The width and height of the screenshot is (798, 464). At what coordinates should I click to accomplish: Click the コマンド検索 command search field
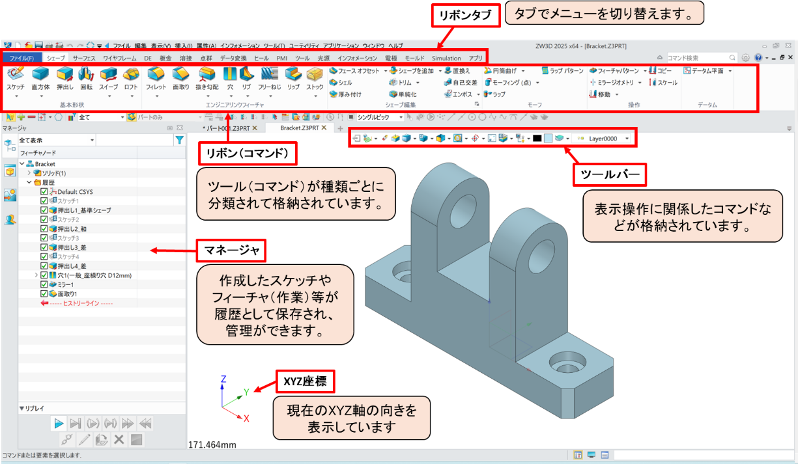pos(701,58)
